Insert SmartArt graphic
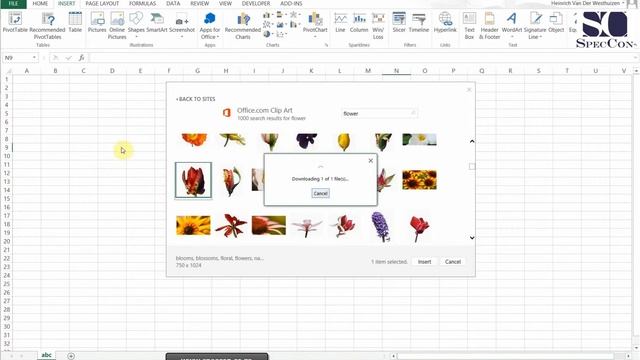 click(157, 22)
